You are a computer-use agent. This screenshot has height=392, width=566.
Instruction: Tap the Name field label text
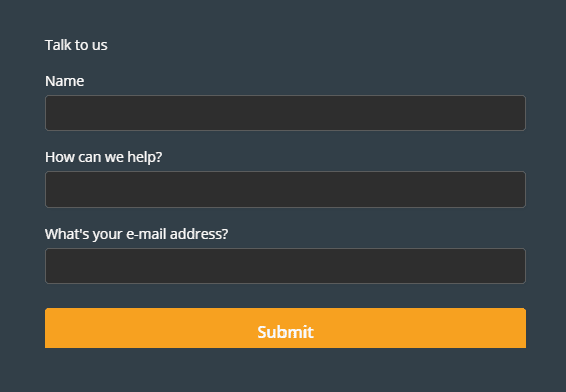click(65, 81)
